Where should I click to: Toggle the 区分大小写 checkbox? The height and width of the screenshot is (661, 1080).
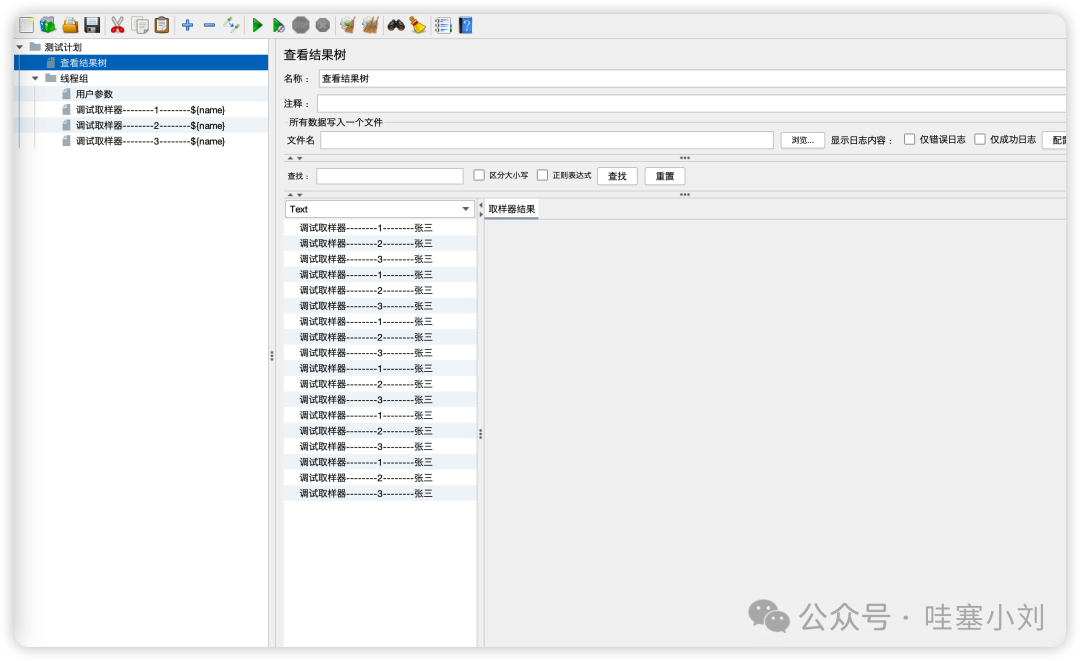[x=479, y=176]
